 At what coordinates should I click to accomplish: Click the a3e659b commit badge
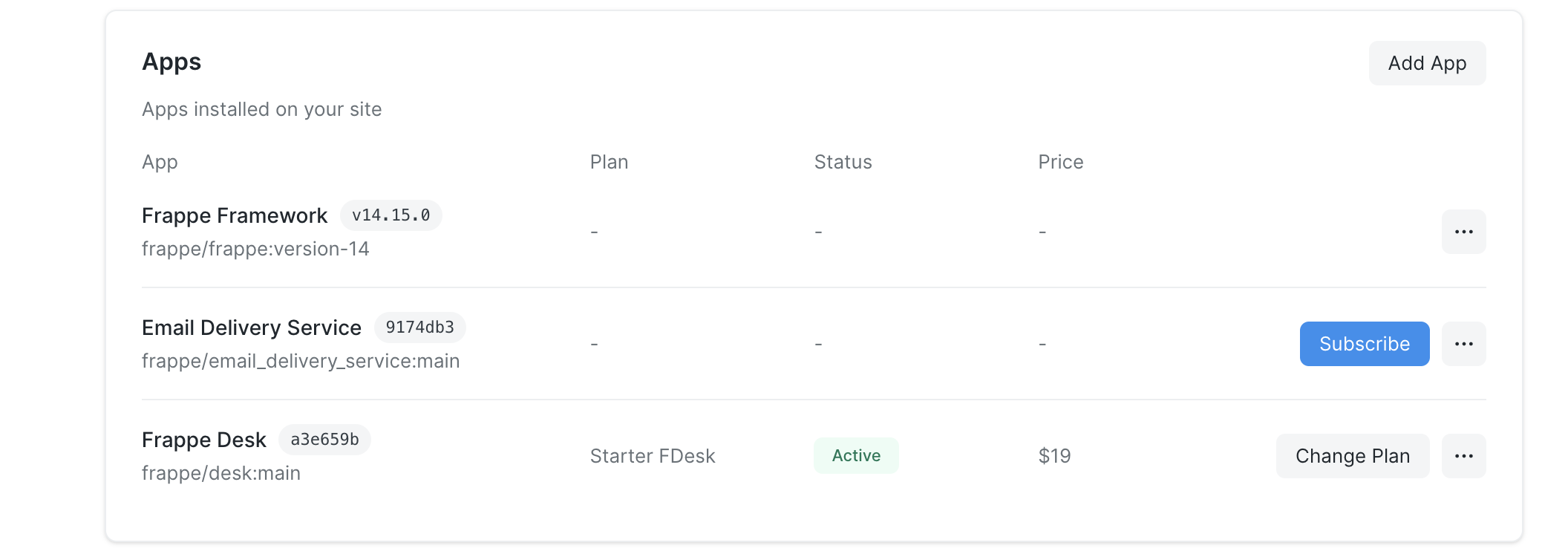coord(324,440)
